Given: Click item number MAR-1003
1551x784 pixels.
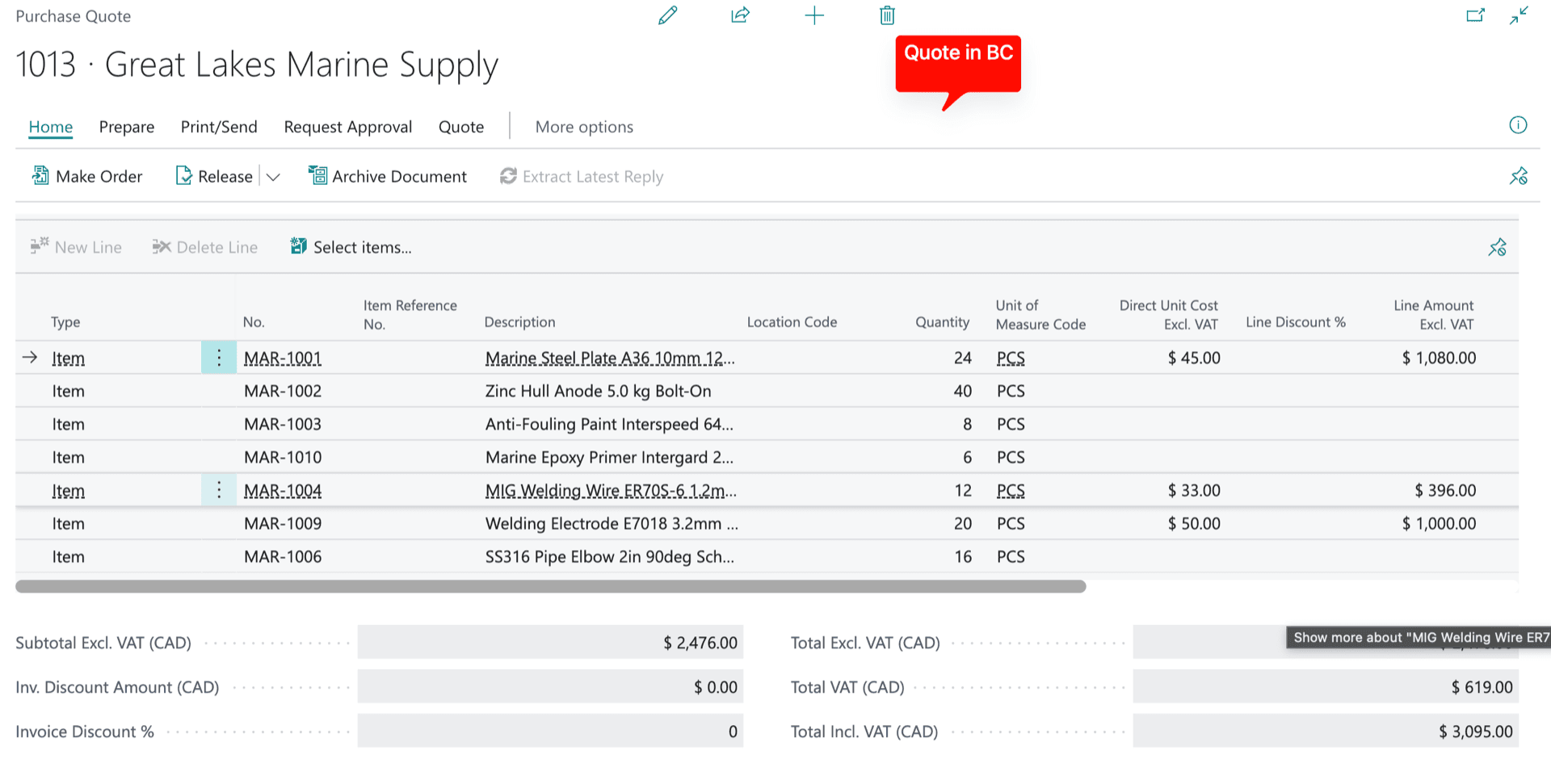Looking at the screenshot, I should pyautogui.click(x=283, y=424).
